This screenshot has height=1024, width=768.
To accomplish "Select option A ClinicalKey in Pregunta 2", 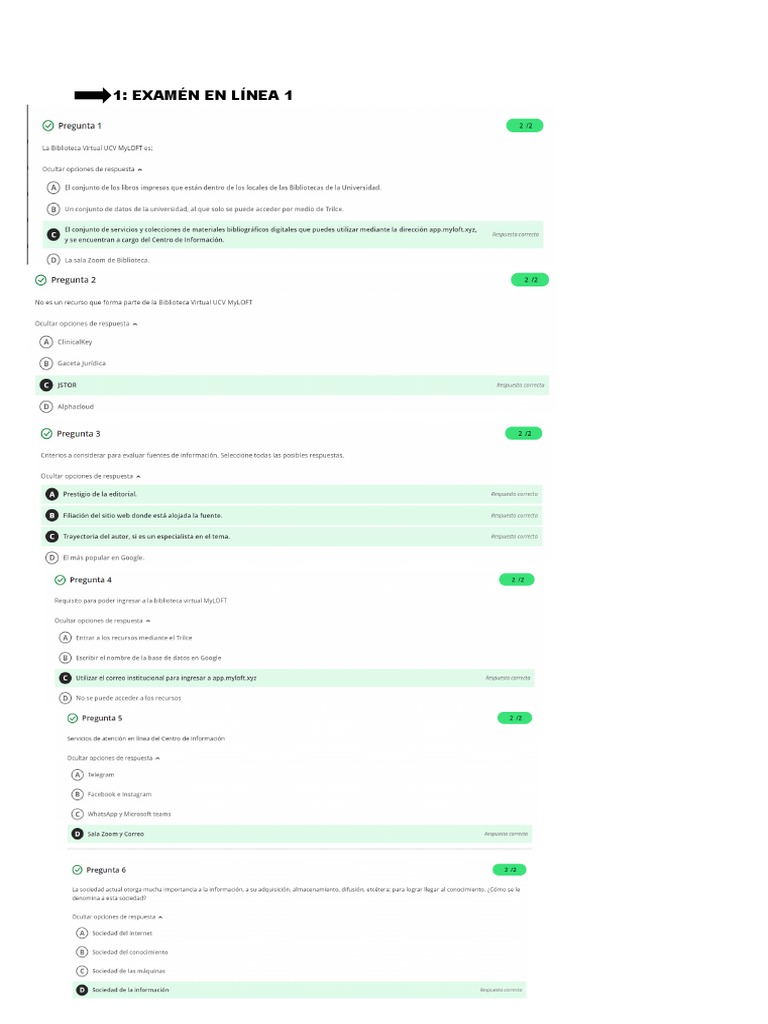I will tap(46, 342).
